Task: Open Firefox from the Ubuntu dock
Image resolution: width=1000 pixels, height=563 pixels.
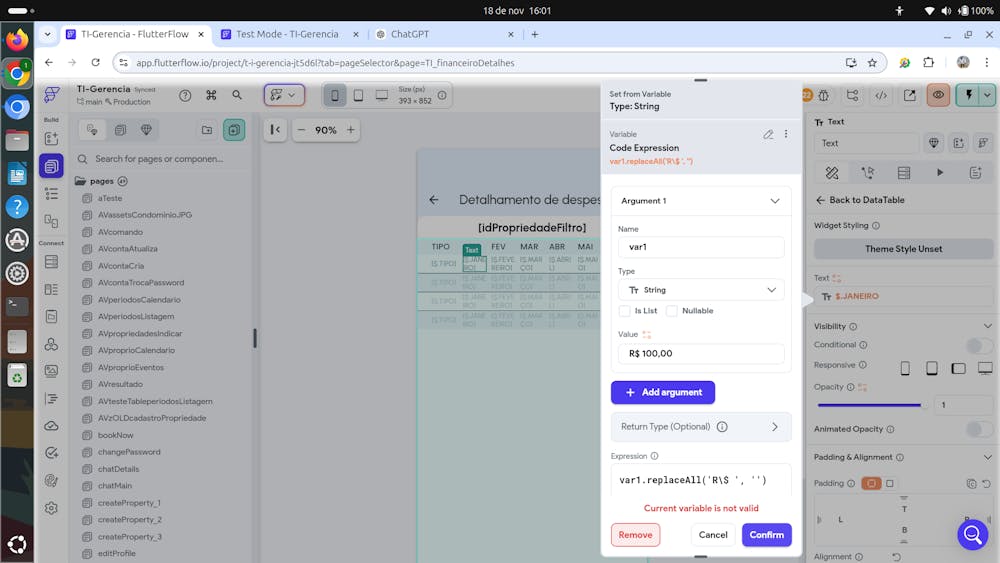Action: [x=17, y=40]
